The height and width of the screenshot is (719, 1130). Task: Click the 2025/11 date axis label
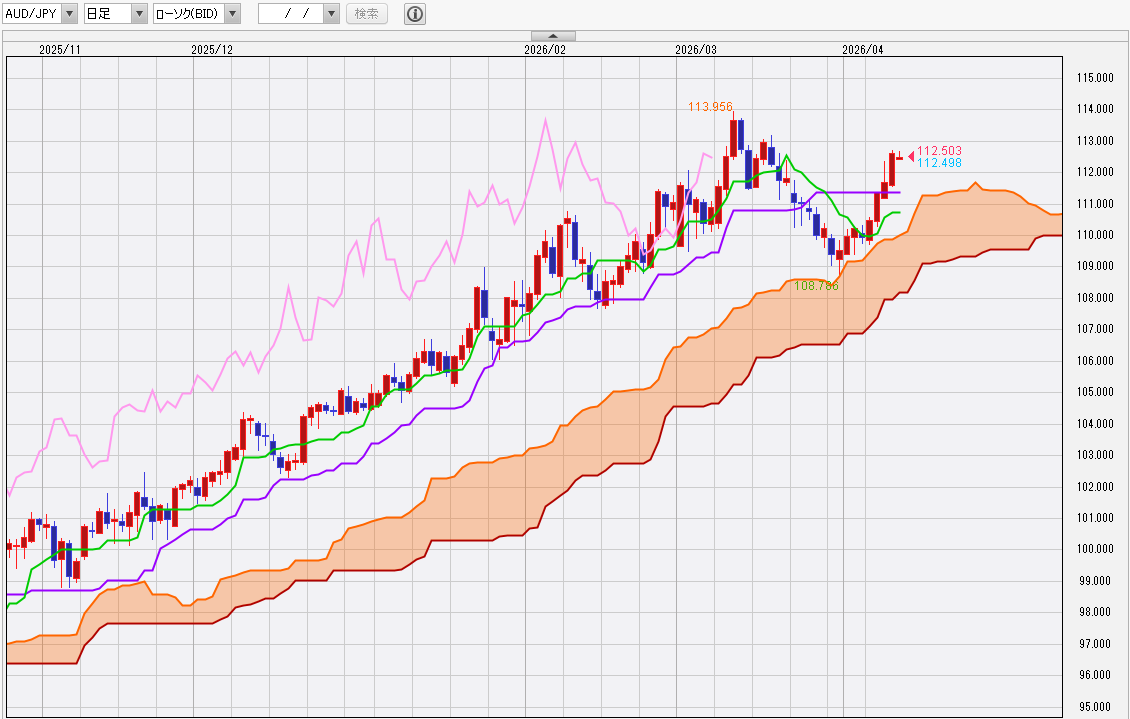pyautogui.click(x=60, y=49)
